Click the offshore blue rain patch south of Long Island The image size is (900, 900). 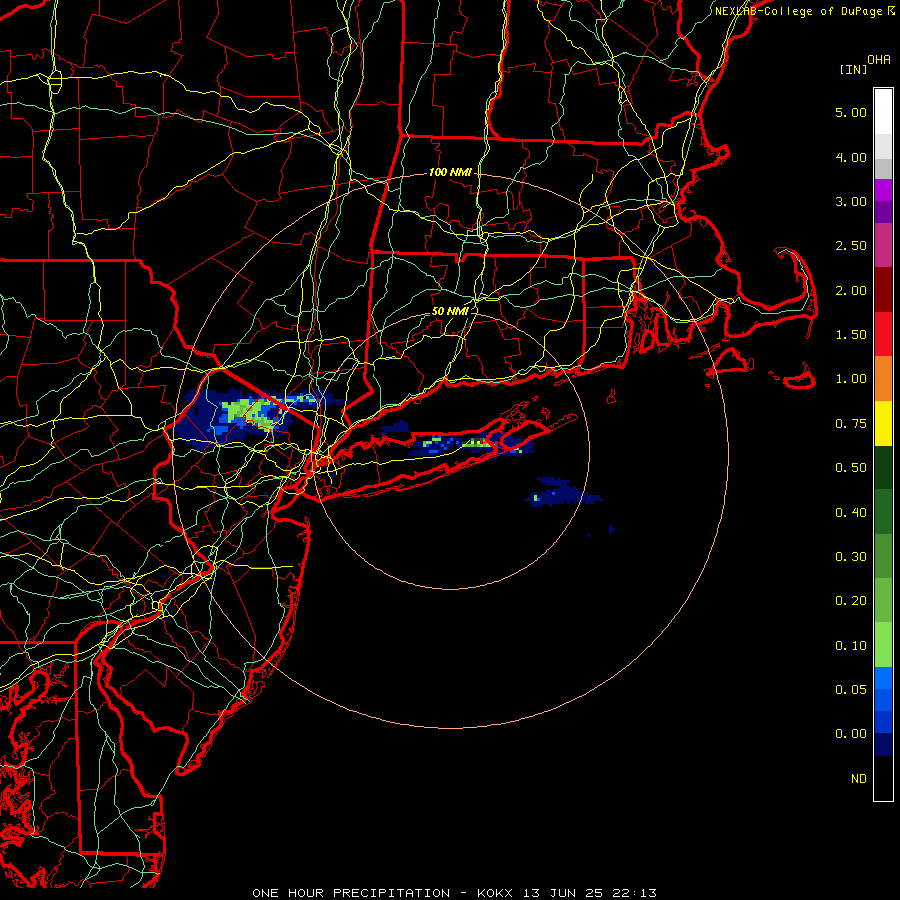[562, 492]
